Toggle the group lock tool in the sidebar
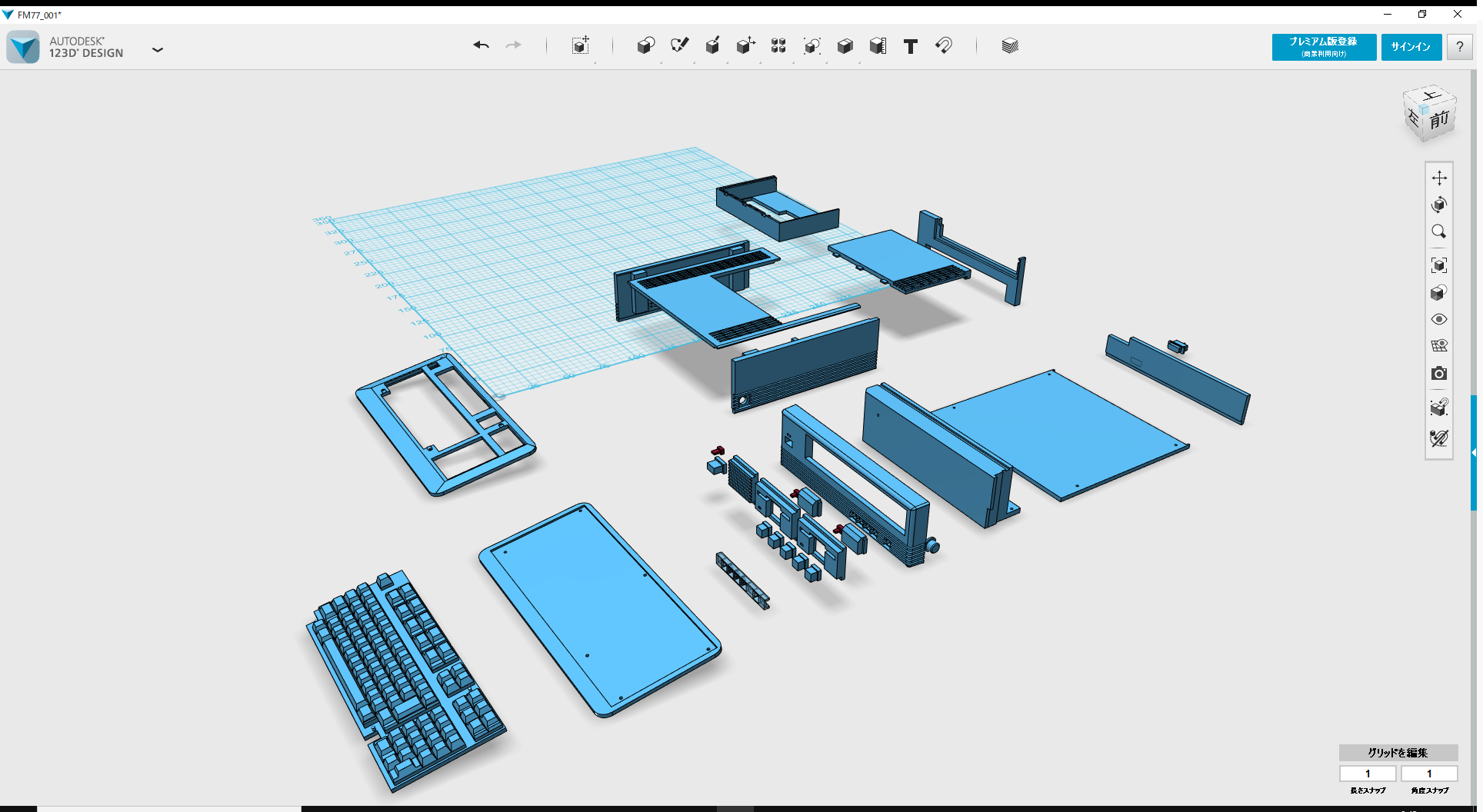Image resolution: width=1483 pixels, height=812 pixels. click(1439, 408)
